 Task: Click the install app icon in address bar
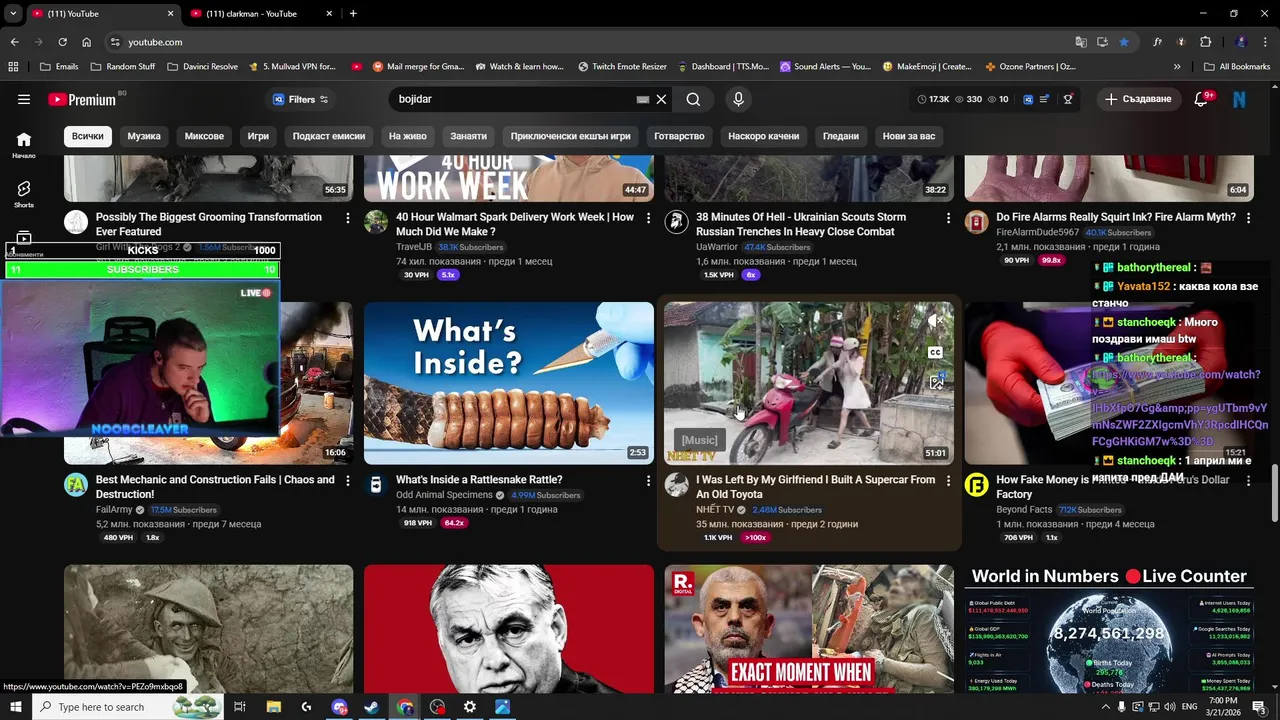[1102, 42]
